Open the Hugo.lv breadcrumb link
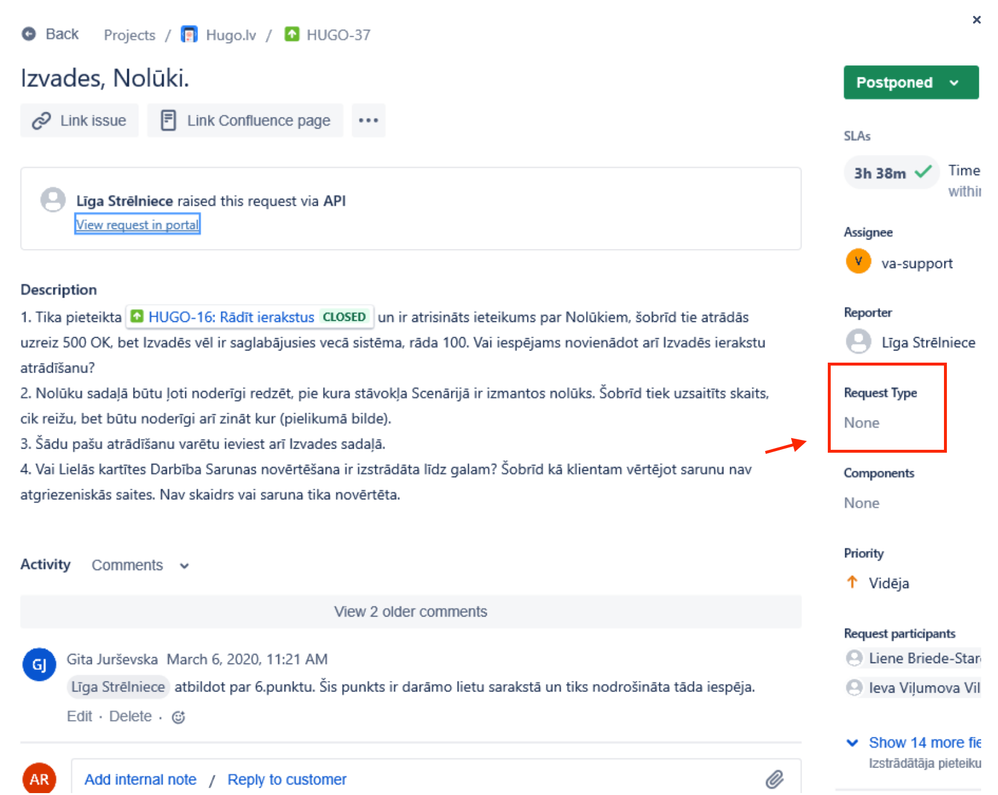This screenshot has width=998, height=795. pyautogui.click(x=231, y=35)
